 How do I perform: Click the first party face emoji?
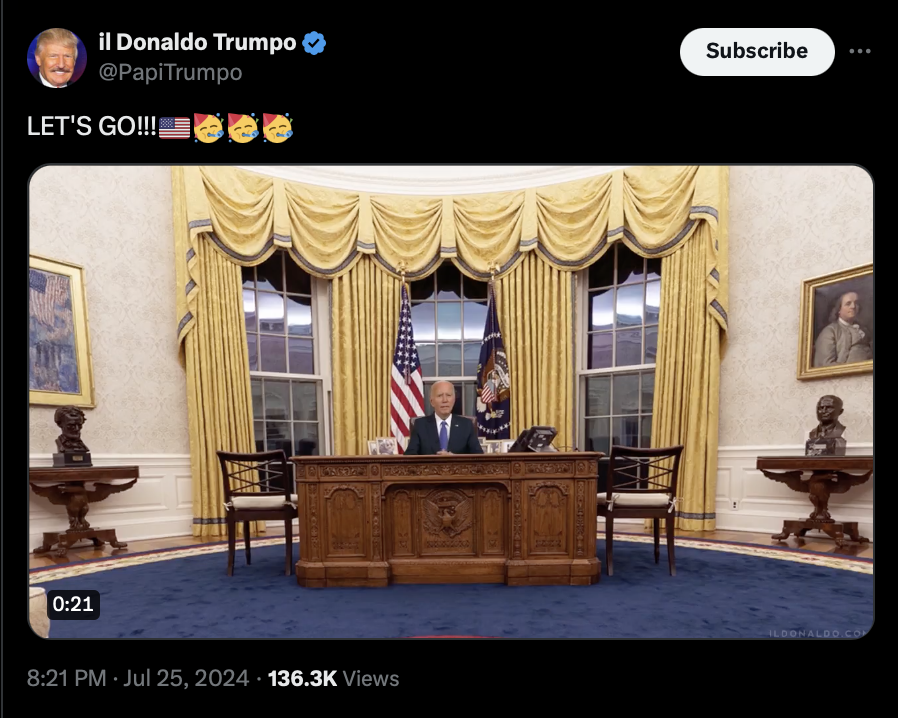click(x=208, y=128)
